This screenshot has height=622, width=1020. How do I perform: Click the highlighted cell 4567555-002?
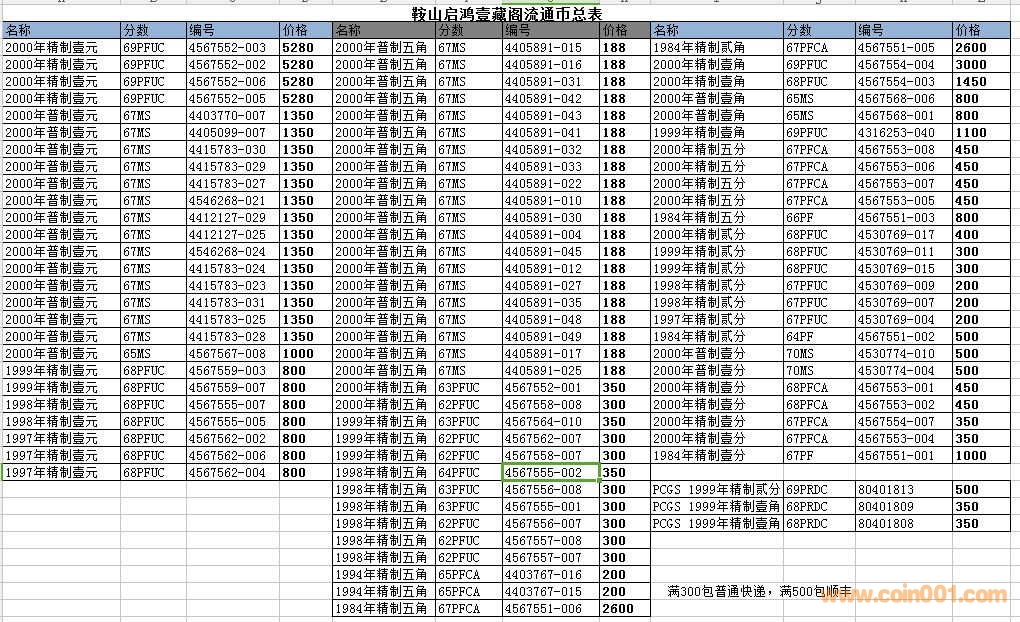[x=549, y=473]
